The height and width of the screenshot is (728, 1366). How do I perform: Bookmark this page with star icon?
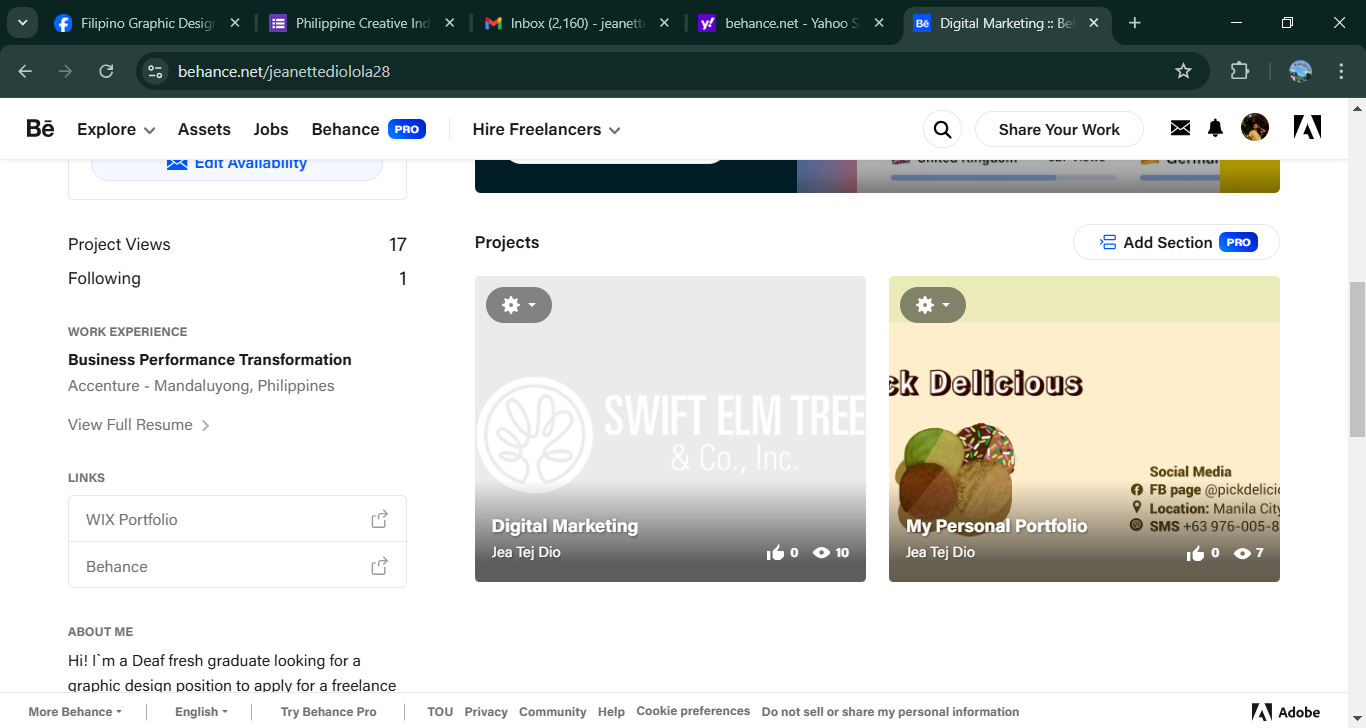point(1183,71)
